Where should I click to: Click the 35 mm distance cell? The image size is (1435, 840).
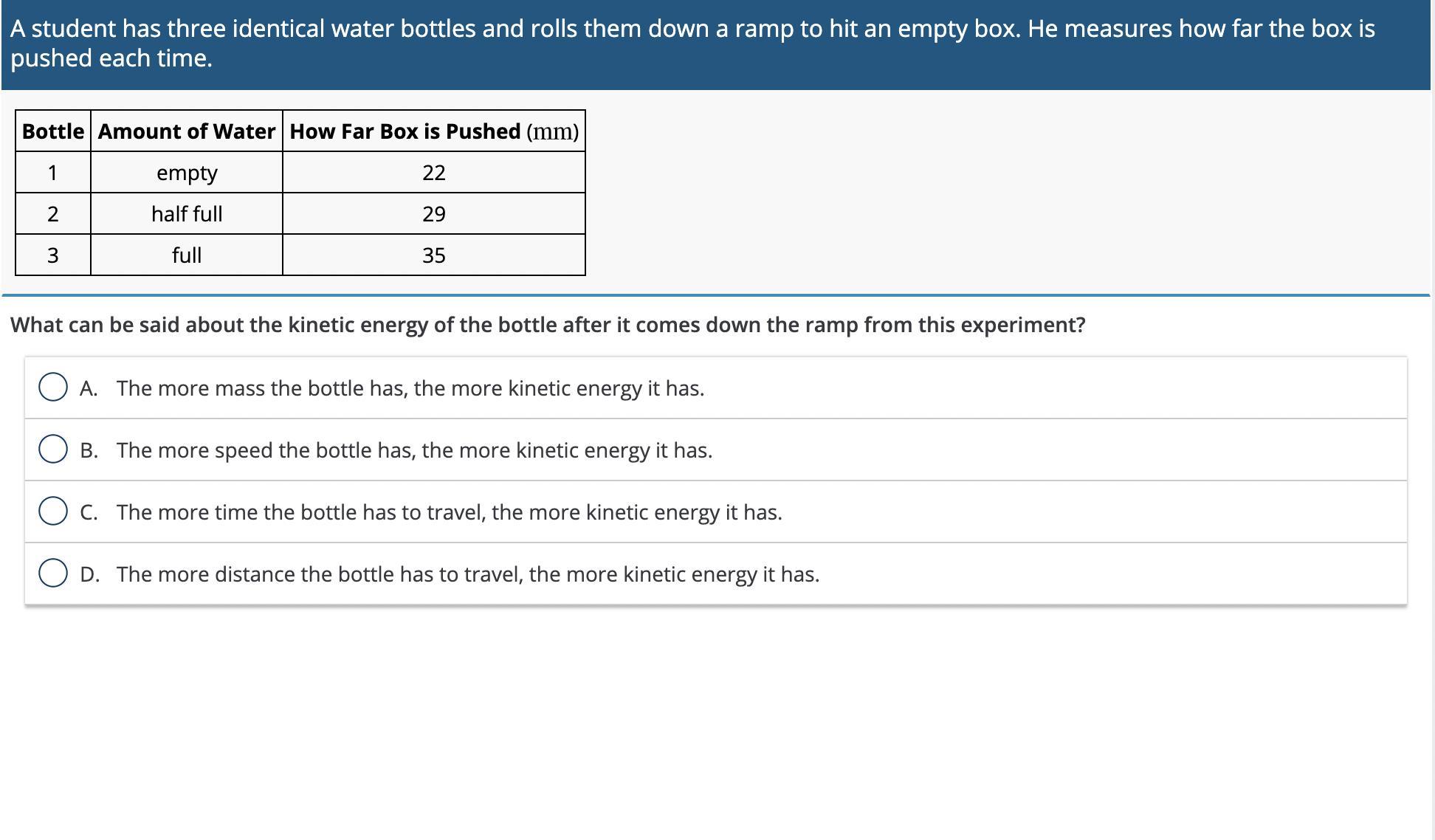click(x=434, y=255)
